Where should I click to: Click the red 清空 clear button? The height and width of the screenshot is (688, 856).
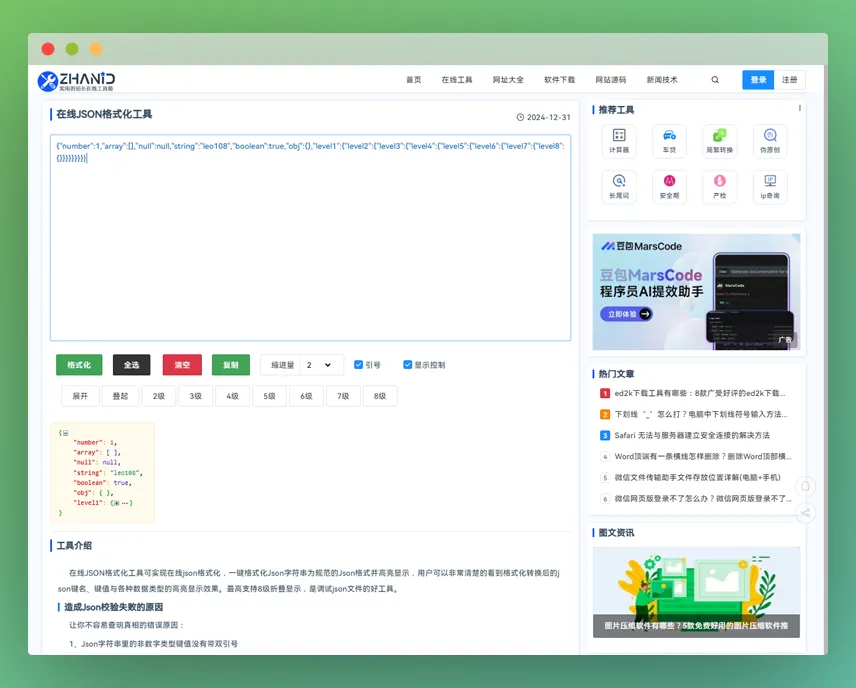pos(182,364)
